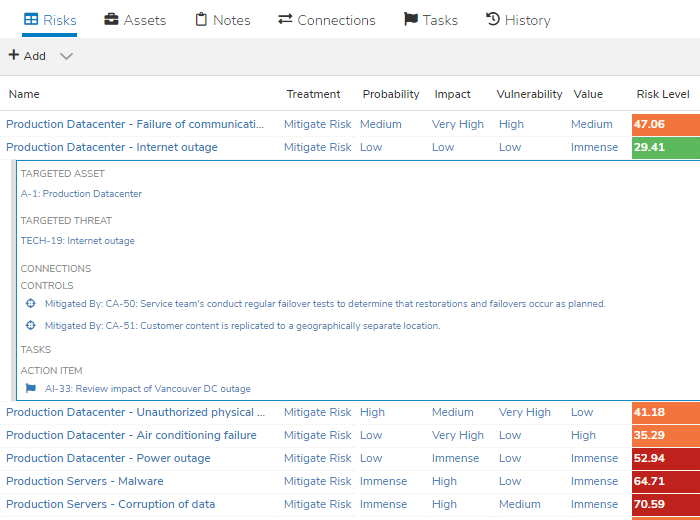Expand the Power outage risk row
700x520 pixels.
(x=108, y=458)
